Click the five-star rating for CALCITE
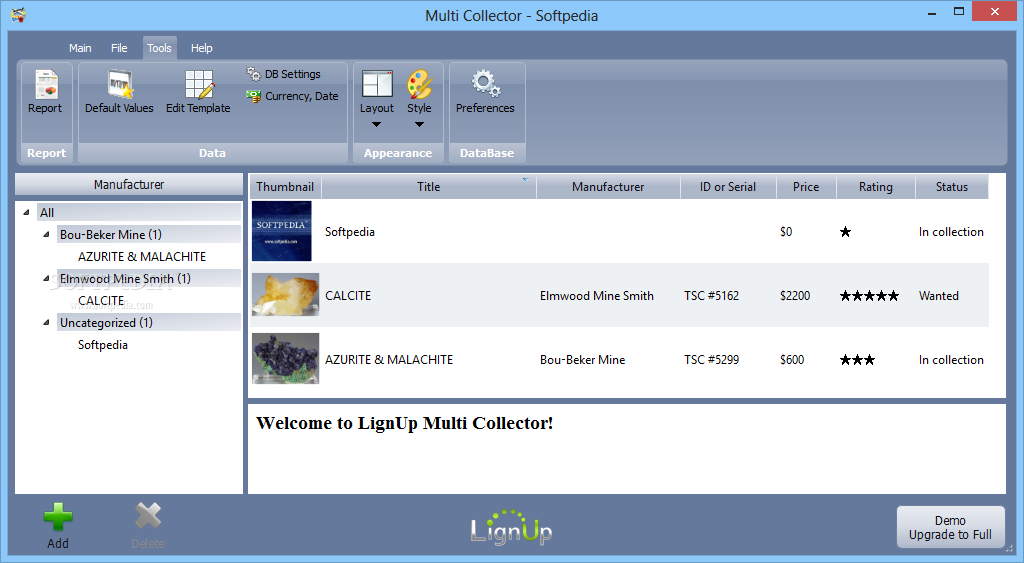The height and width of the screenshot is (563, 1024). (x=869, y=296)
